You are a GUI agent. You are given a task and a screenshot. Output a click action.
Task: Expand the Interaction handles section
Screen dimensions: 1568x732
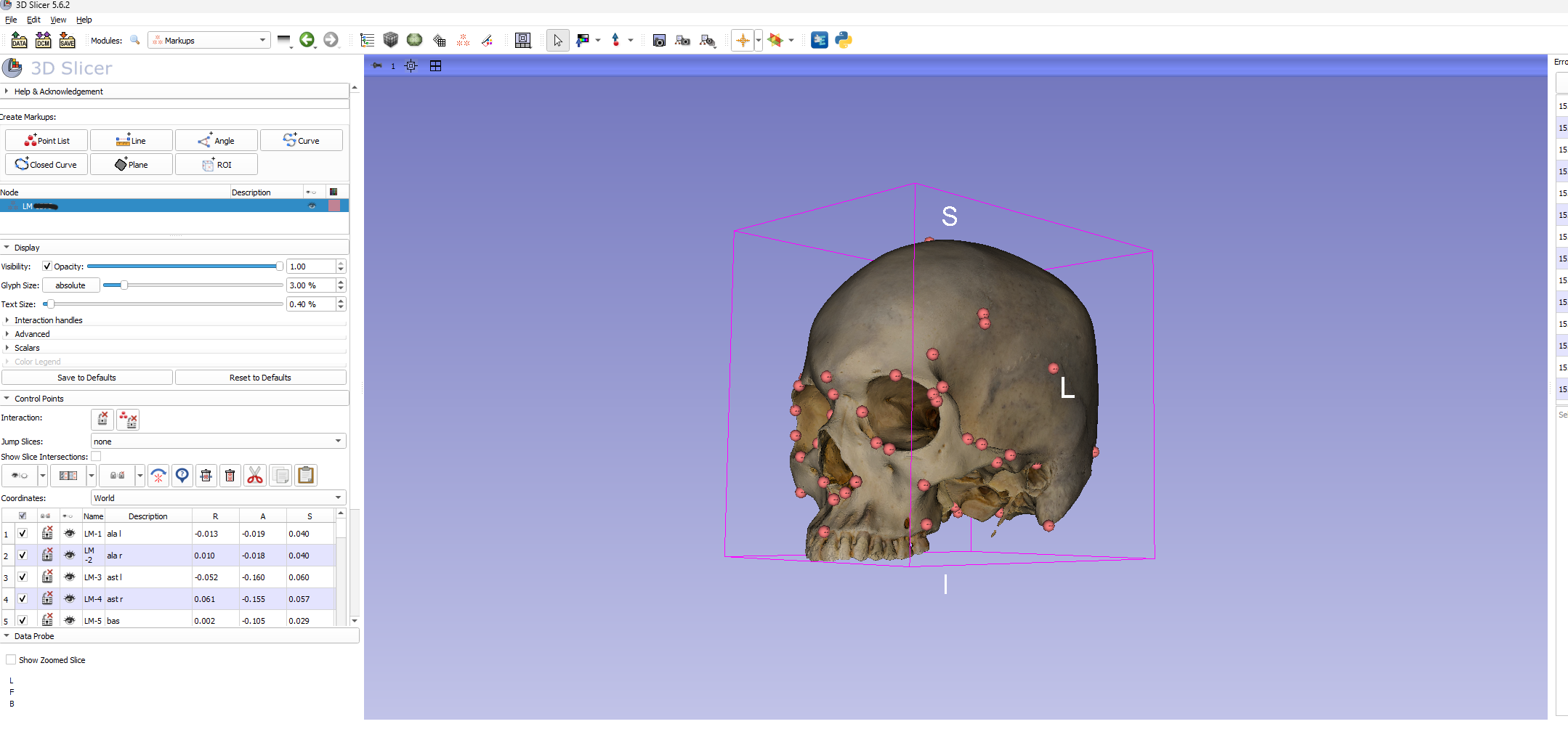[x=48, y=320]
